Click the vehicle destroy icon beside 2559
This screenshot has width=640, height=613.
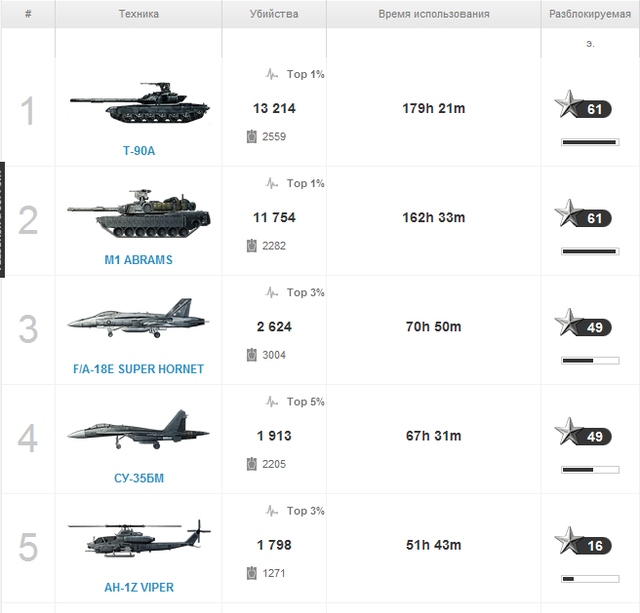click(252, 136)
